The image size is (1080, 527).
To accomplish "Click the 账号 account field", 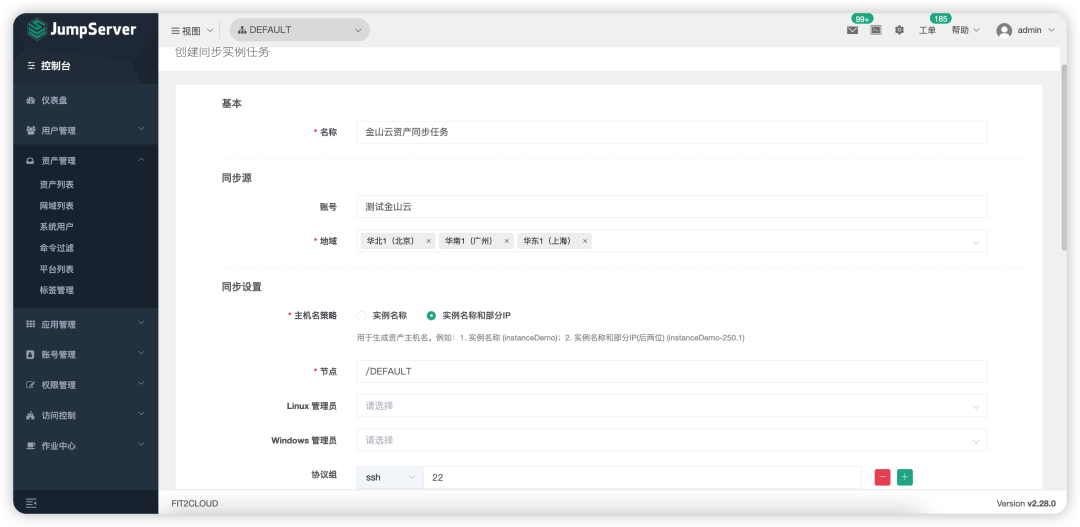I will click(x=672, y=206).
